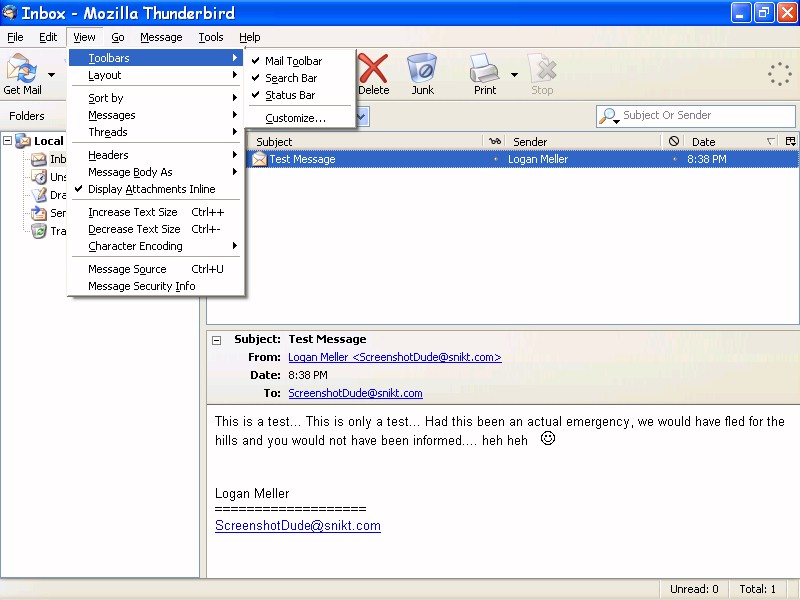Click the Stop toolbar icon

[x=542, y=68]
